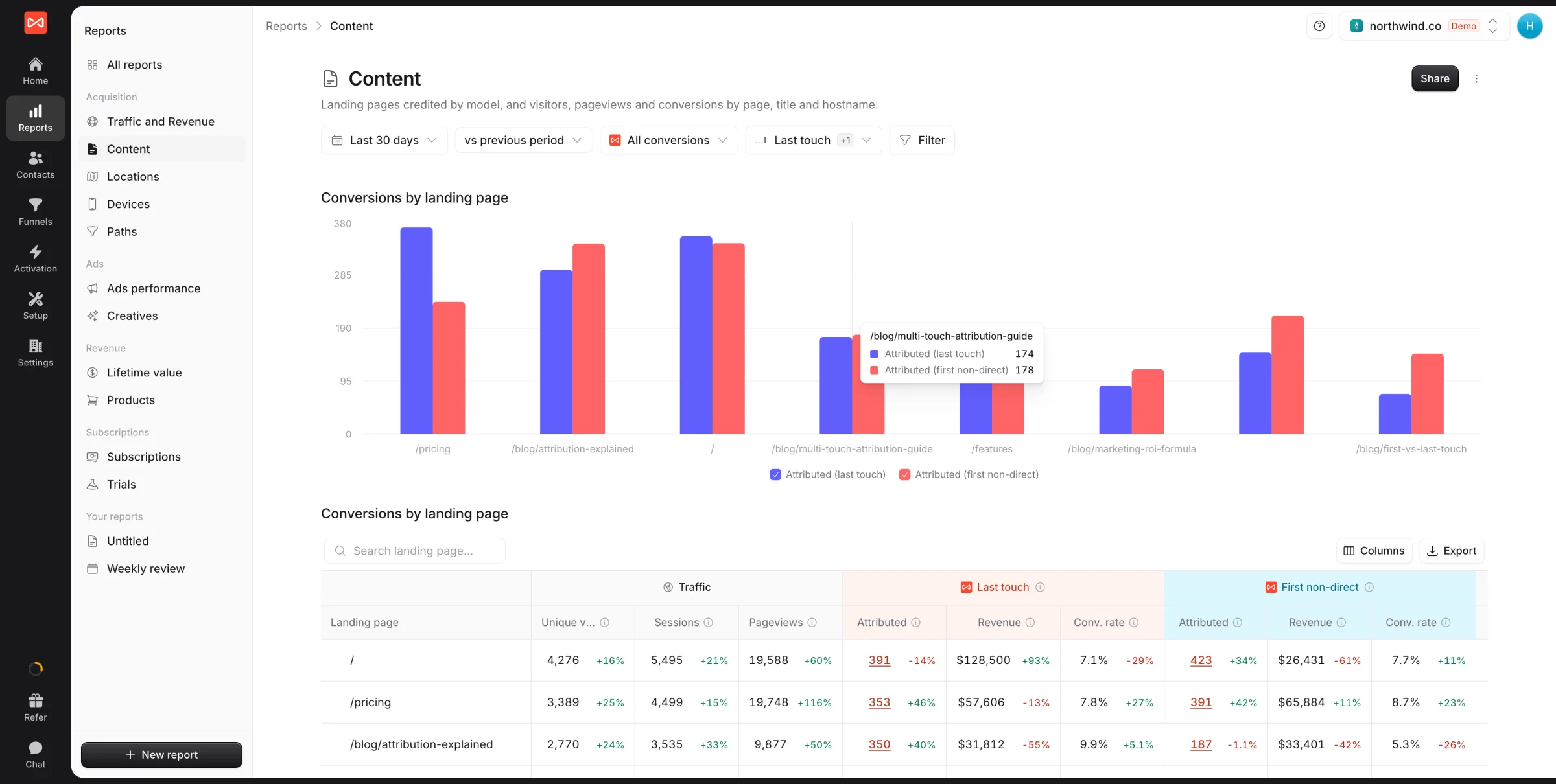Image resolution: width=1556 pixels, height=784 pixels.
Task: Open the Last 30 days date dropdown
Action: pyautogui.click(x=384, y=140)
